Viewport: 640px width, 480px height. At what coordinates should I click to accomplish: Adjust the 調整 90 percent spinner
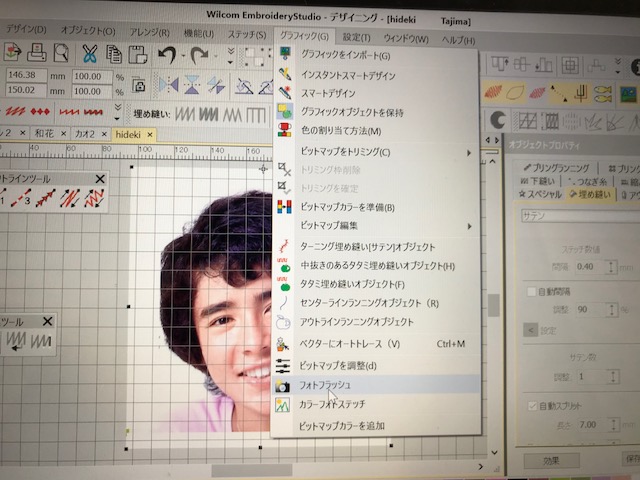(611, 310)
